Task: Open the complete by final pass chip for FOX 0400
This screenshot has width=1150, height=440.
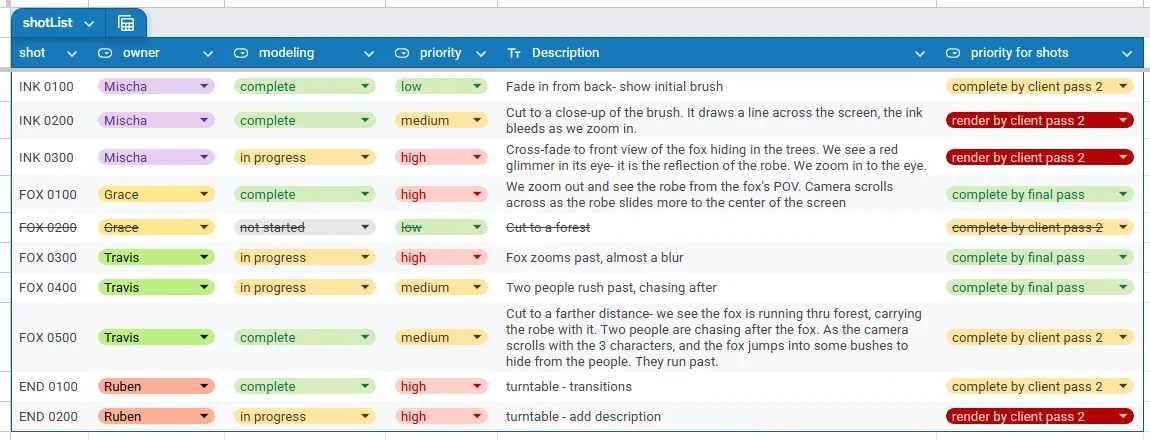Action: pyautogui.click(x=1040, y=287)
